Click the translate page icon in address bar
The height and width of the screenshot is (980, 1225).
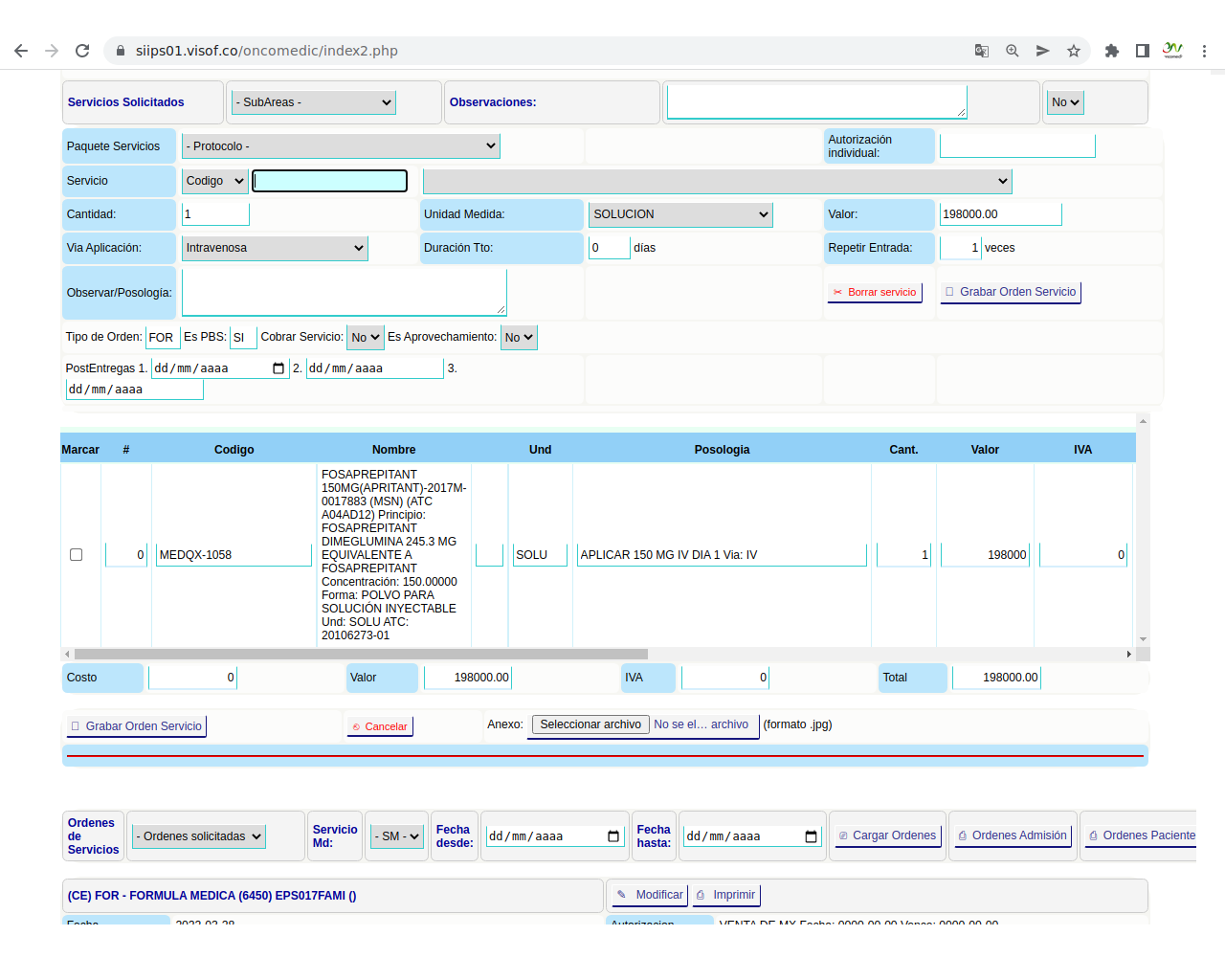(981, 51)
